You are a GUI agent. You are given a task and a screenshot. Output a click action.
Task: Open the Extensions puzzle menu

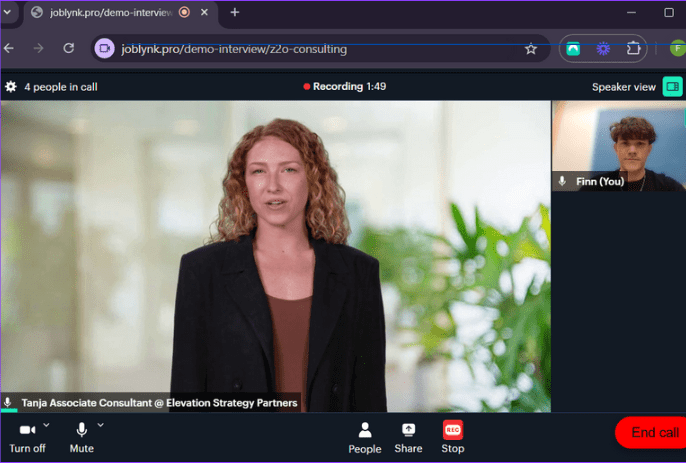(633, 49)
